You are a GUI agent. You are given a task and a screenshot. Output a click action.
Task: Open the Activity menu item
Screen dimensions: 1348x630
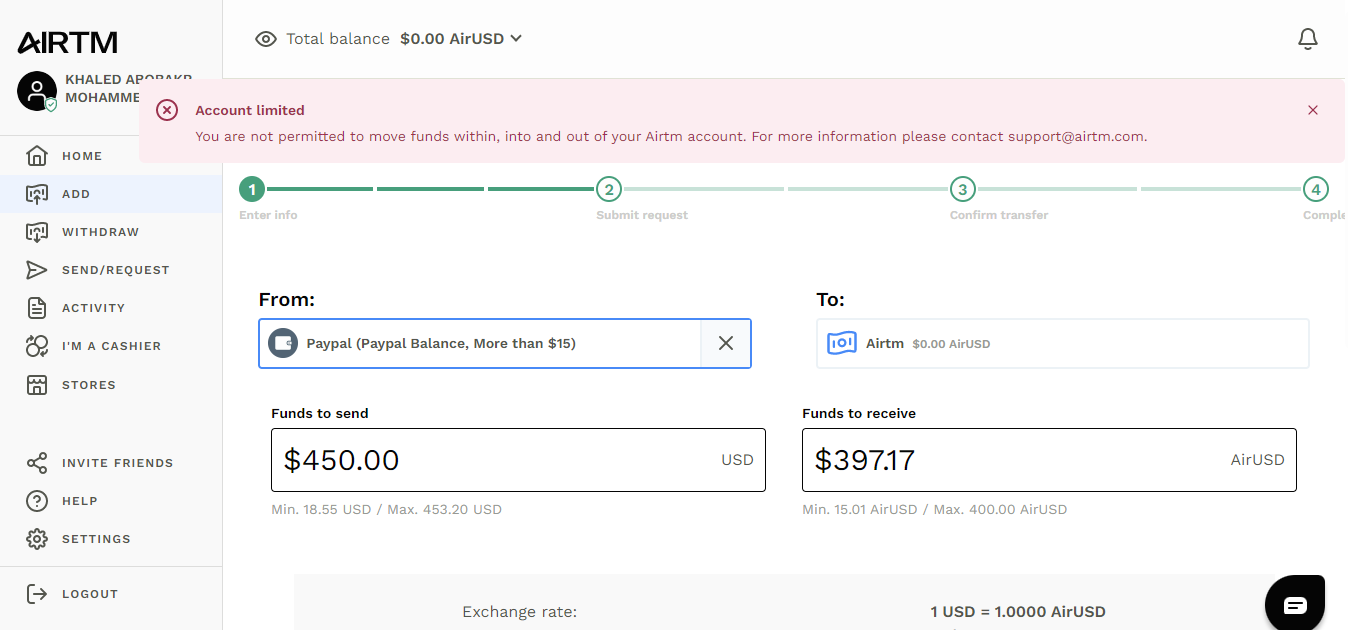click(111, 308)
